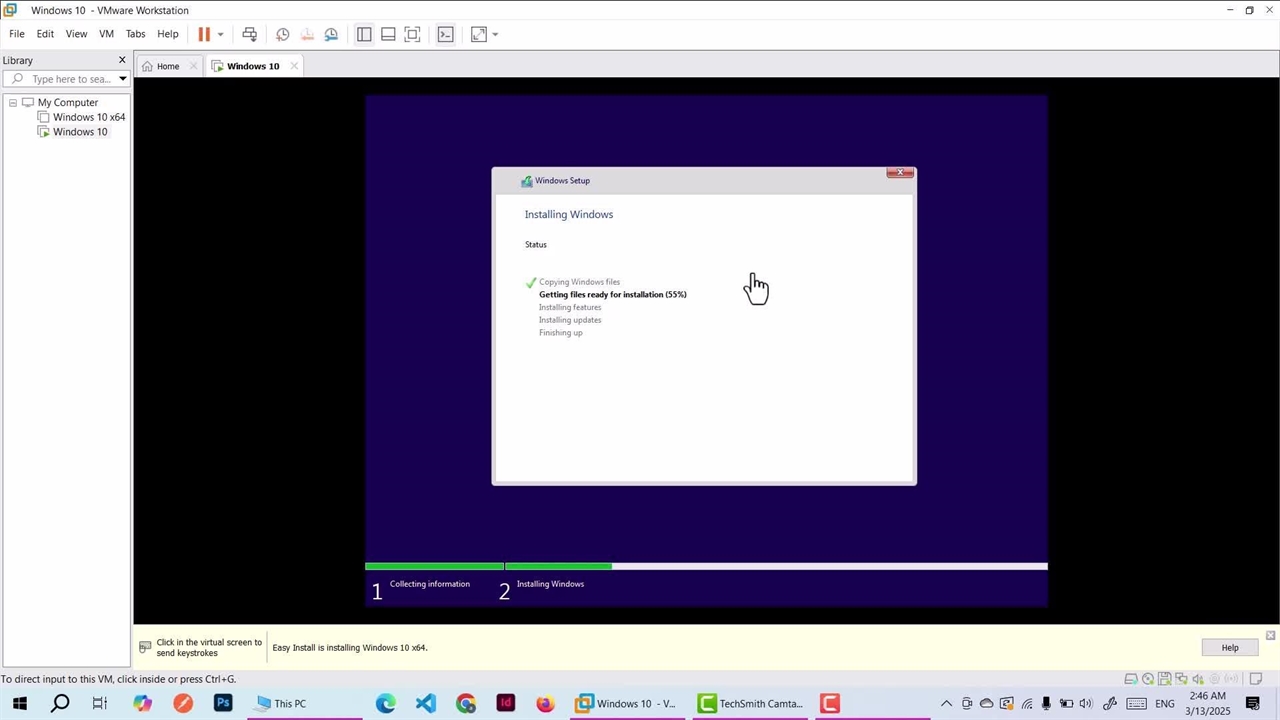The height and width of the screenshot is (720, 1280).
Task: Toggle the library sidebar panel visibility
Action: (x=364, y=34)
